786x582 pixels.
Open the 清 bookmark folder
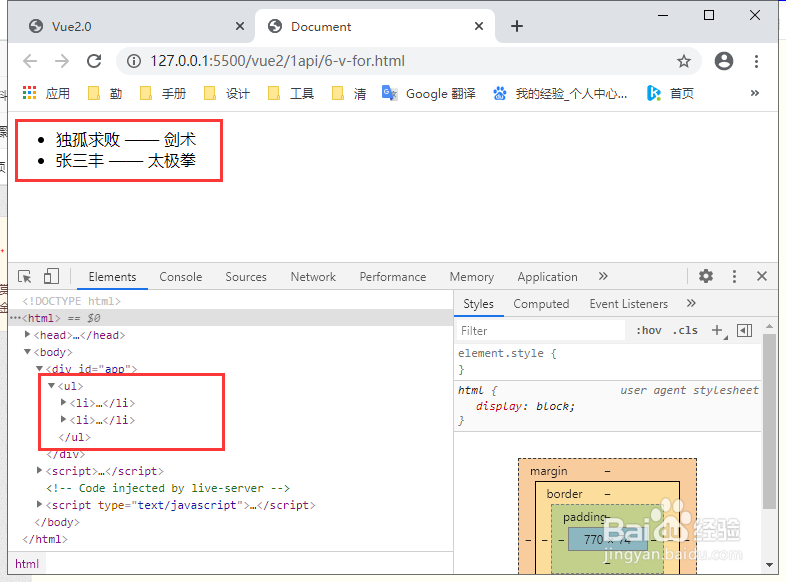(x=349, y=93)
